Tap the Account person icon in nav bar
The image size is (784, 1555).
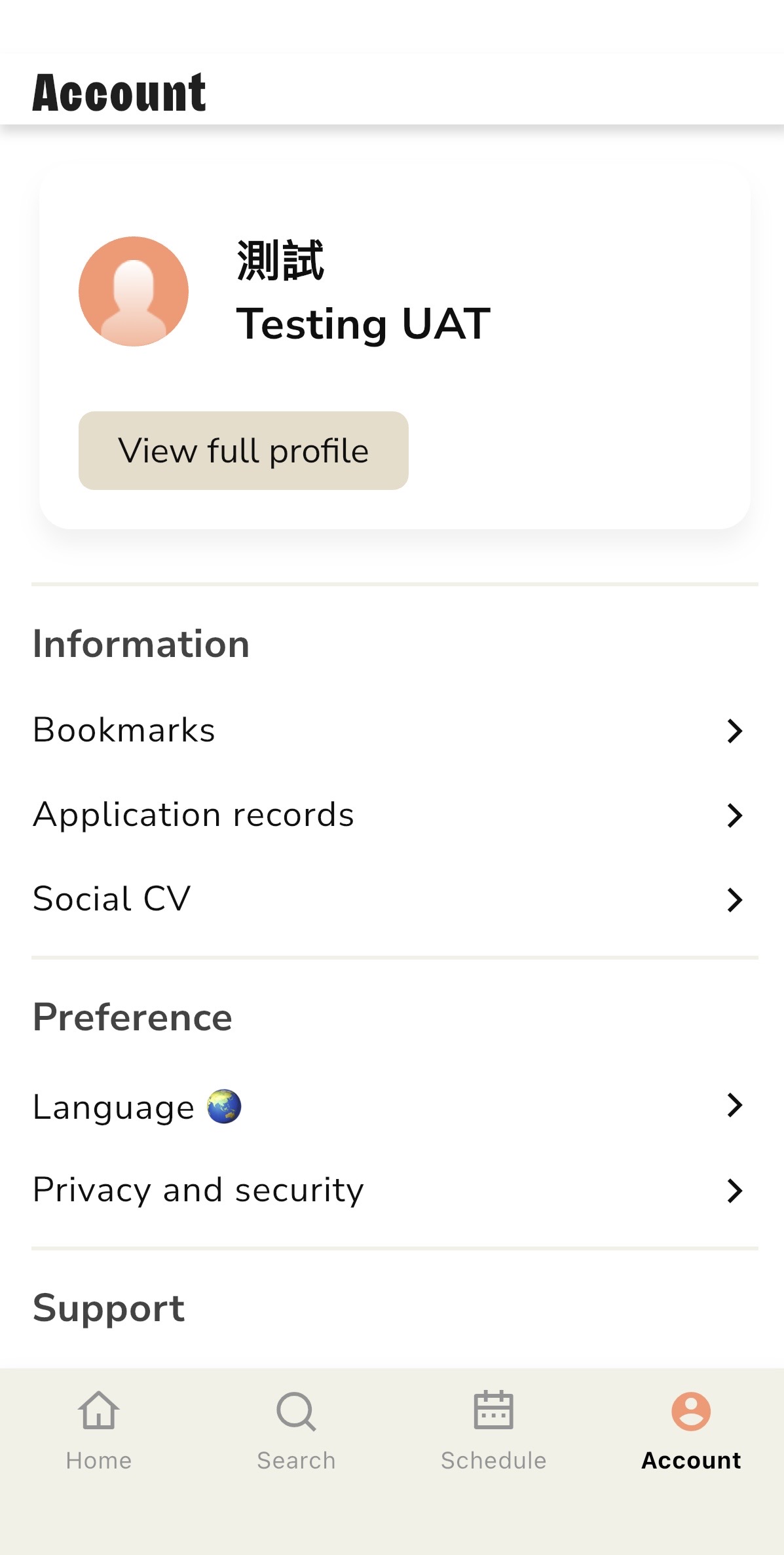point(691,1411)
